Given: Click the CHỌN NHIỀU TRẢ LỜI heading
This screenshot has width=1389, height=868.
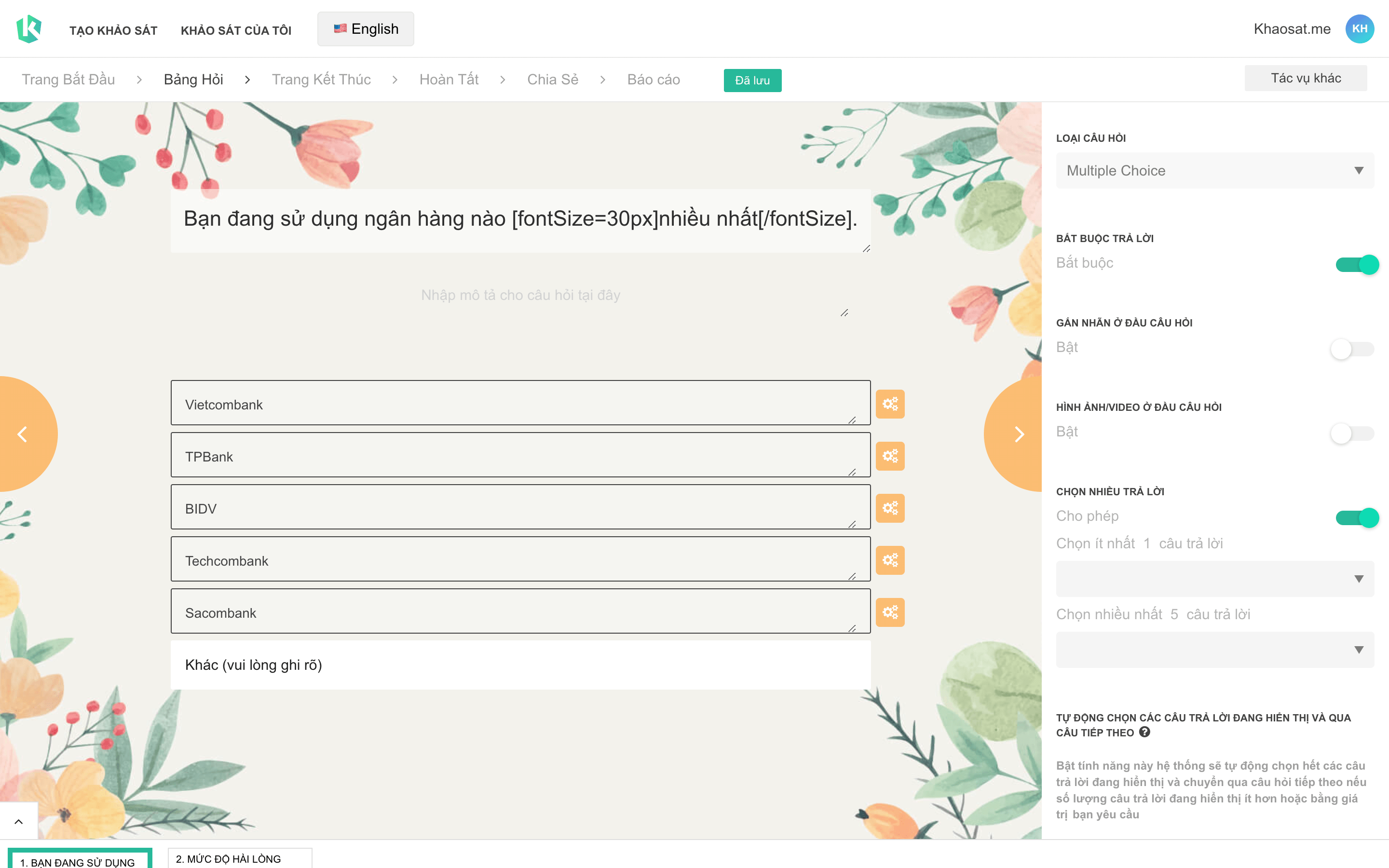Looking at the screenshot, I should pyautogui.click(x=1110, y=491).
